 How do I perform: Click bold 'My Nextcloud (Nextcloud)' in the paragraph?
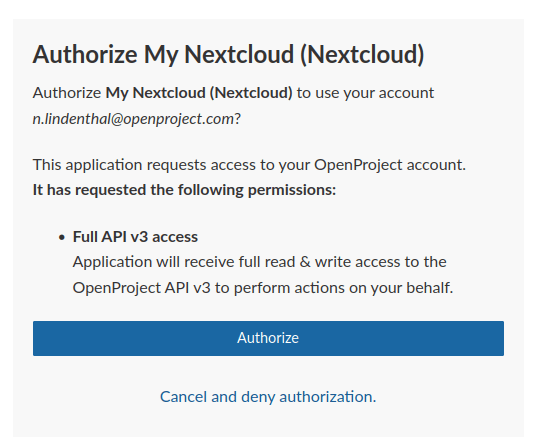pos(199,93)
